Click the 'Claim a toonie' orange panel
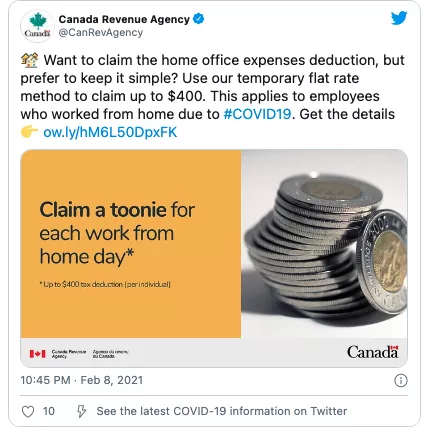 click(x=131, y=244)
